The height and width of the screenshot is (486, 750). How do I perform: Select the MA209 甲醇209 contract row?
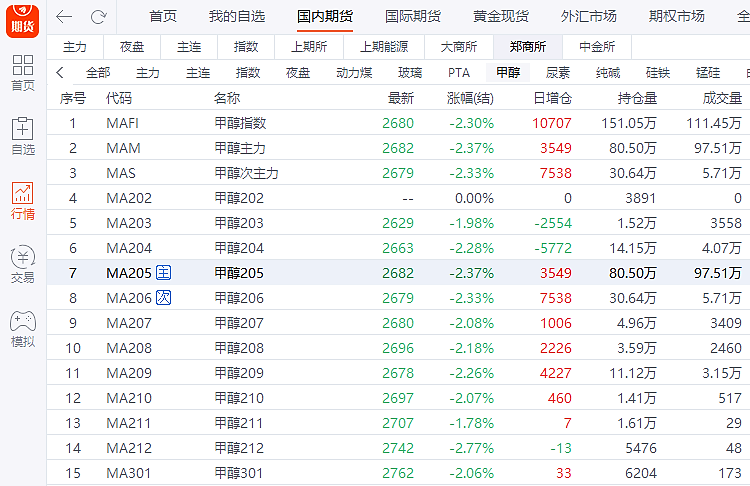click(240, 373)
